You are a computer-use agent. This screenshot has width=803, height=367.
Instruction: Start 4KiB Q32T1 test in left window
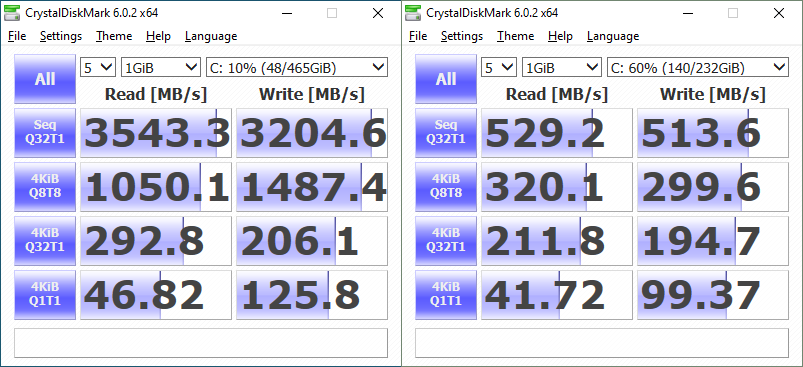(x=45, y=241)
